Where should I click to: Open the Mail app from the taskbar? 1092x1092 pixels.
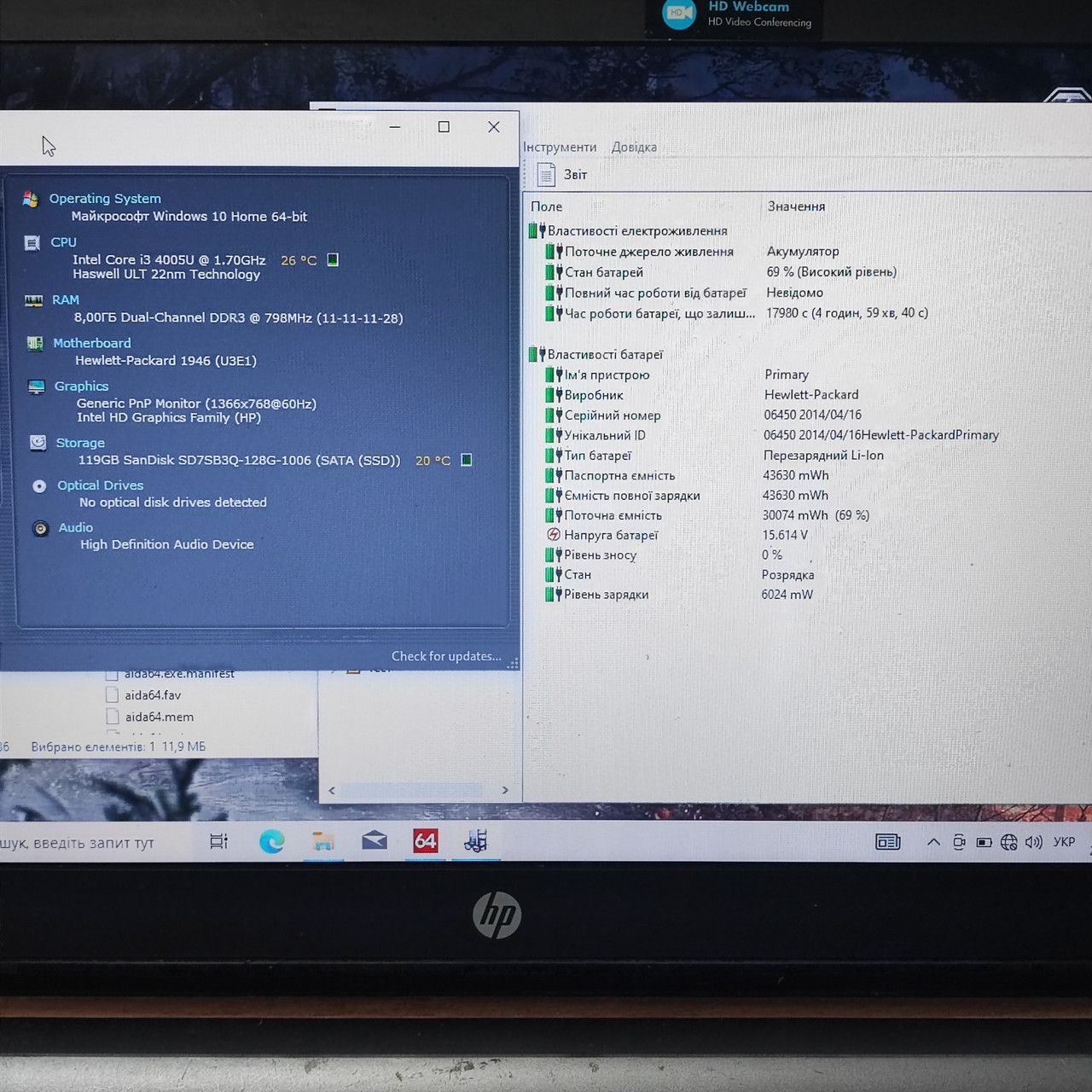tap(374, 842)
